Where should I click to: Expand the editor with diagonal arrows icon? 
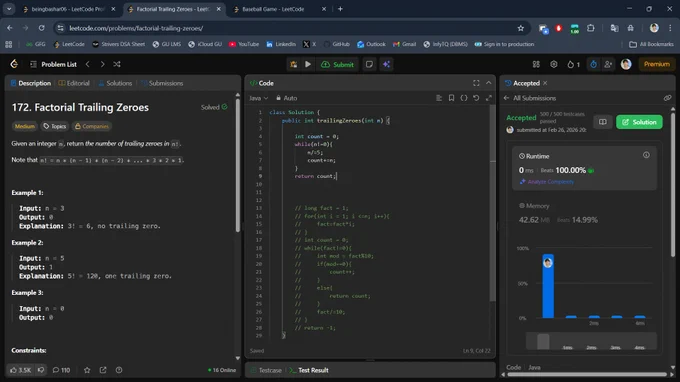click(x=489, y=98)
